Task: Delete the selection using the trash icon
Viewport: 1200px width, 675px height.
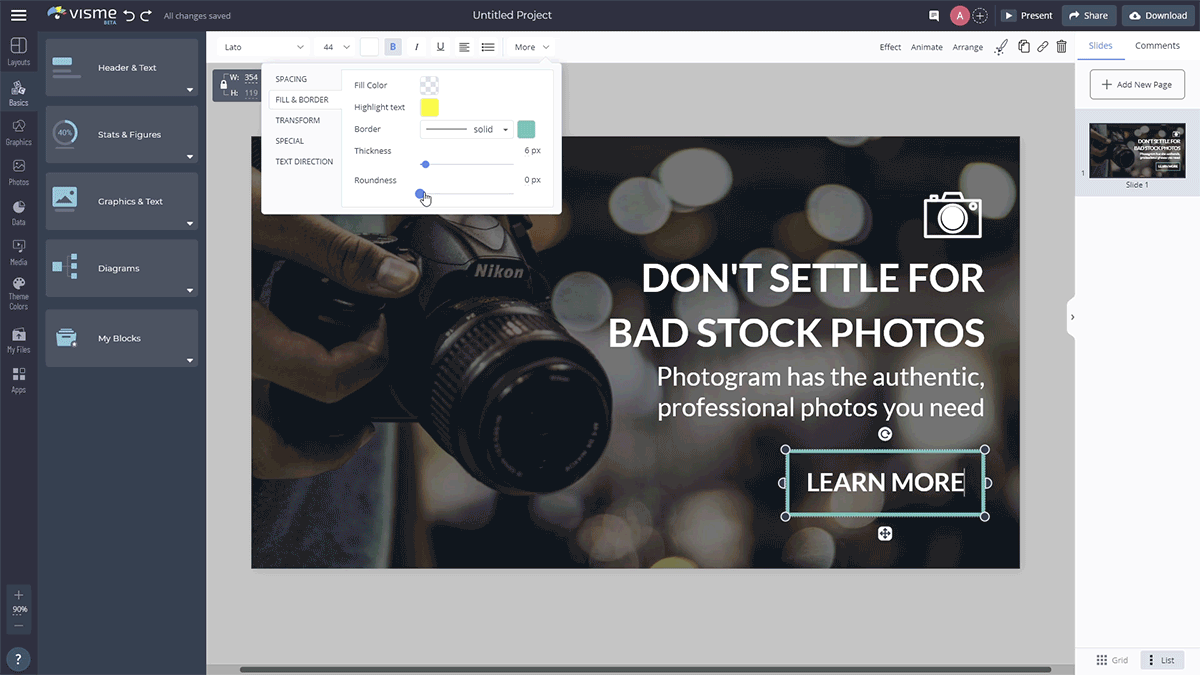Action: coord(1062,46)
